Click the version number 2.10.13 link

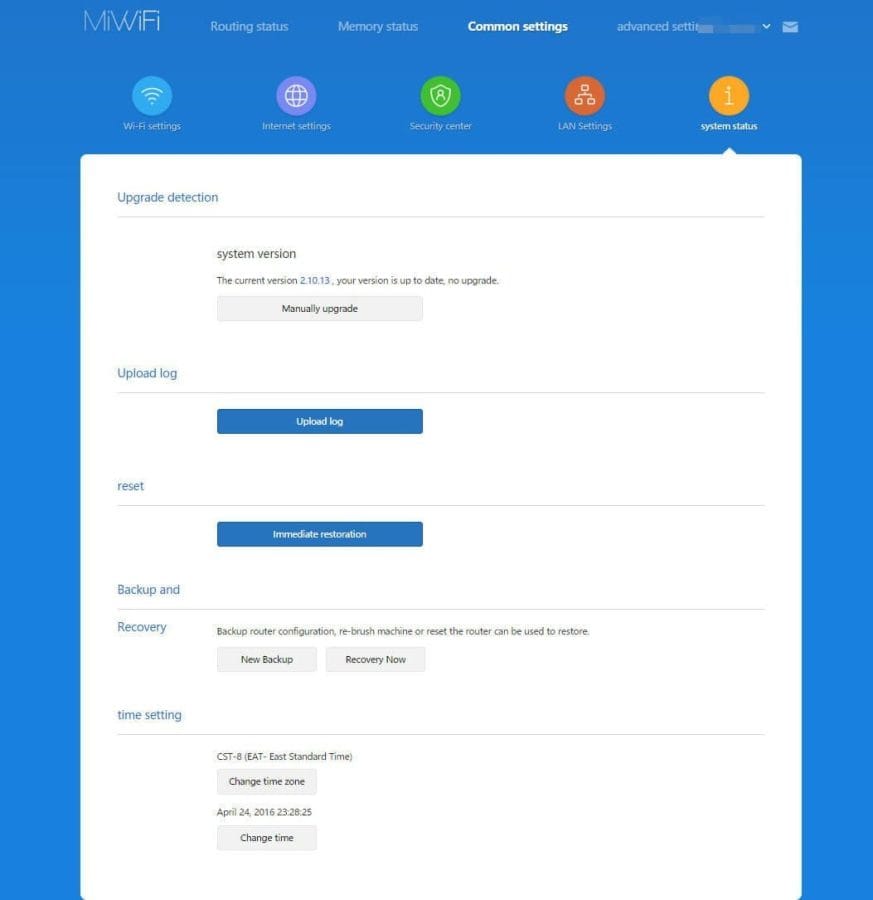(315, 281)
